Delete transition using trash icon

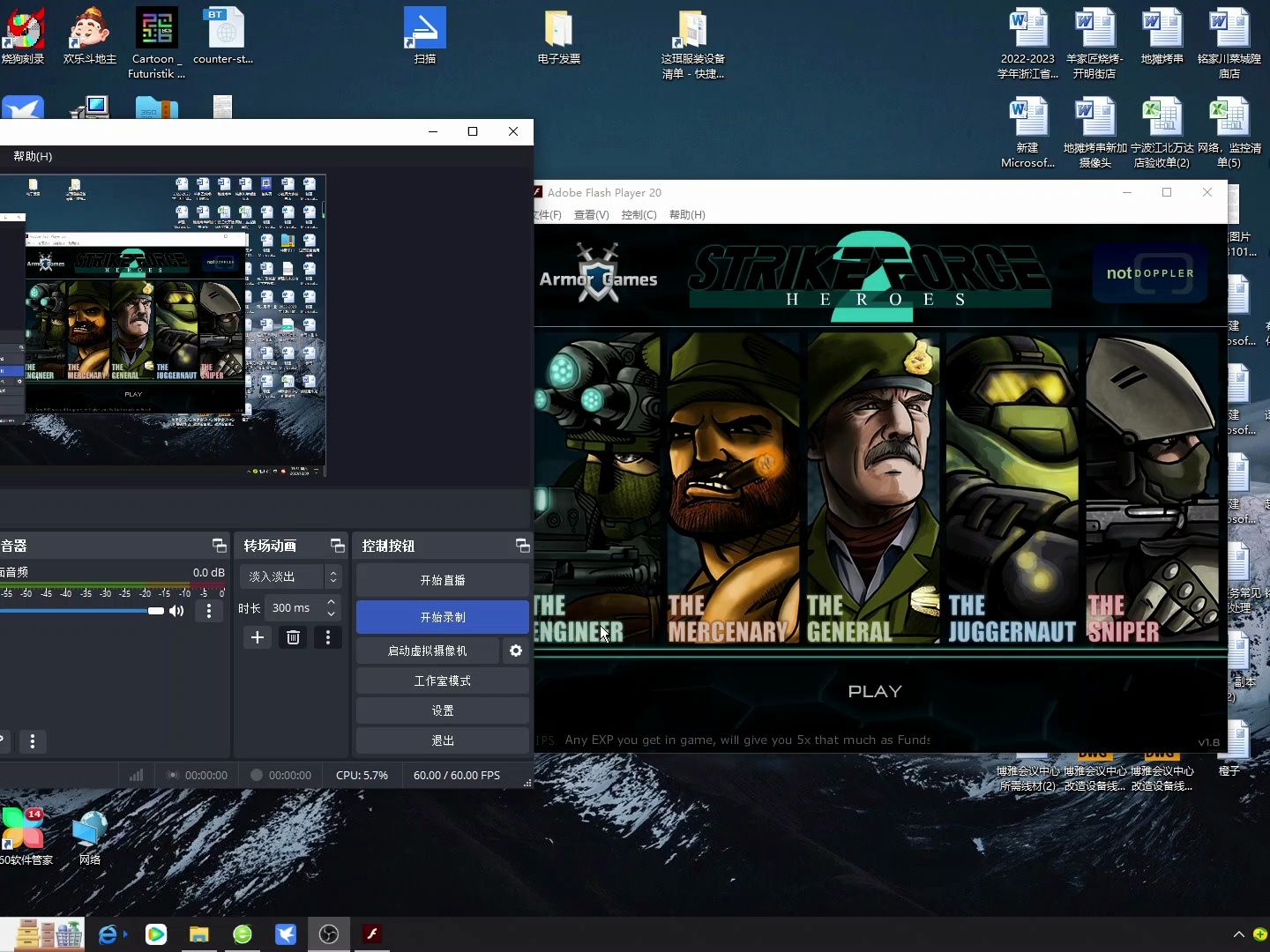[294, 637]
